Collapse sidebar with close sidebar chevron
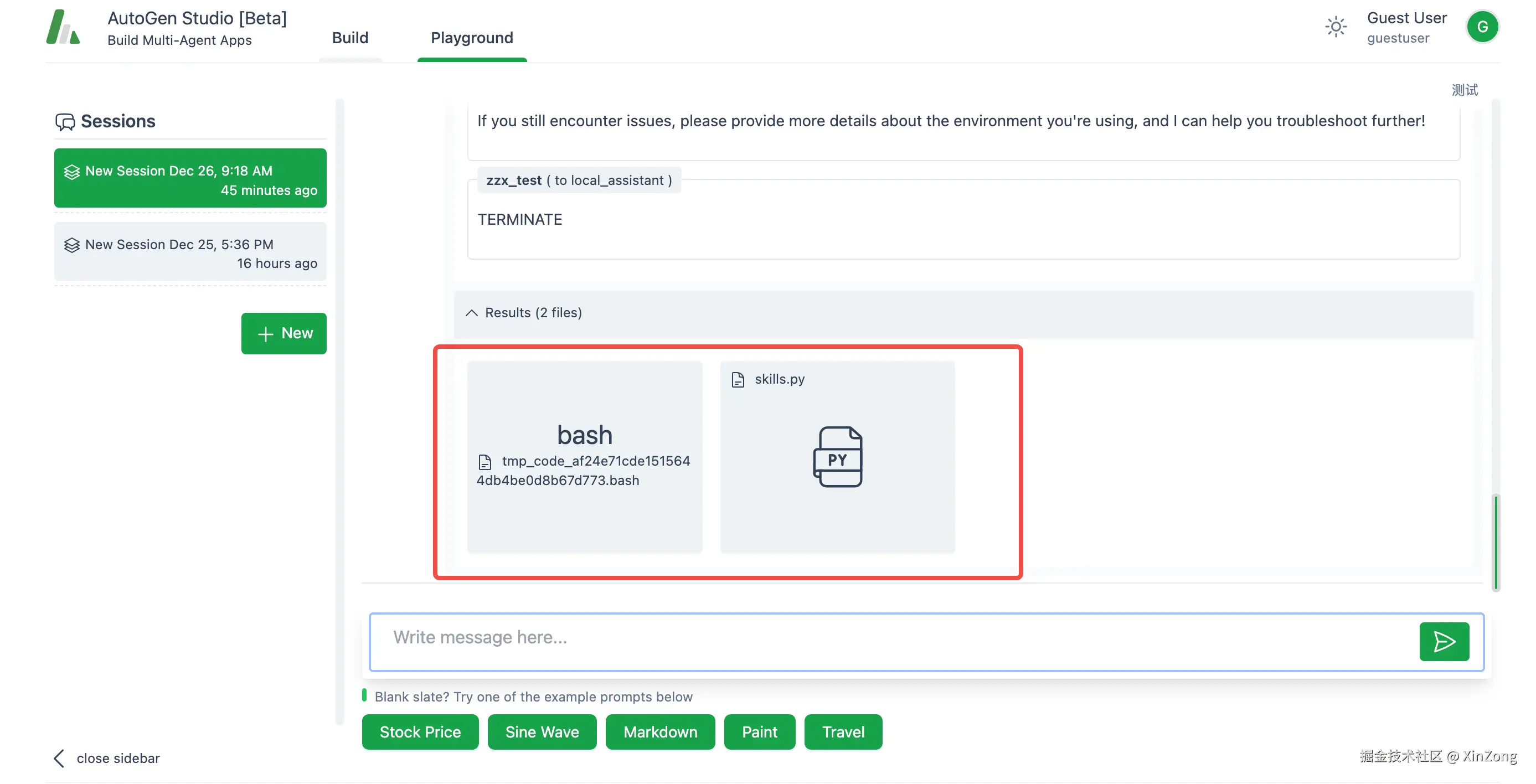Image resolution: width=1536 pixels, height=784 pixels. click(x=59, y=759)
